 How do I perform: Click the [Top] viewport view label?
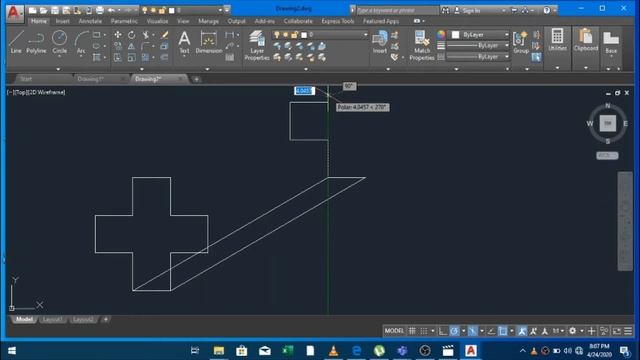click(21, 92)
